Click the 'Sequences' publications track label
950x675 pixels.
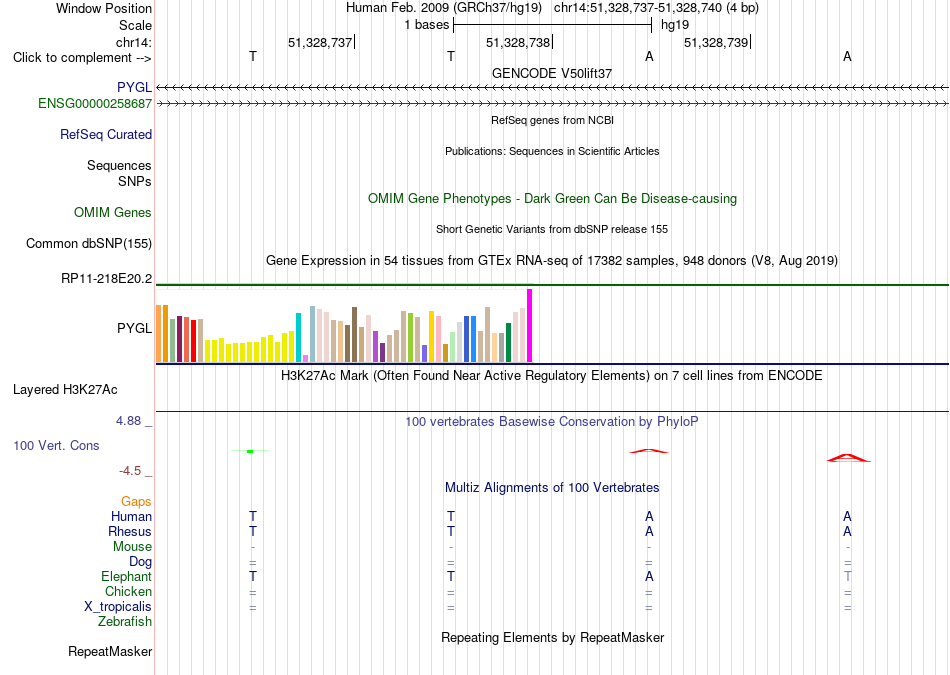click(x=119, y=165)
